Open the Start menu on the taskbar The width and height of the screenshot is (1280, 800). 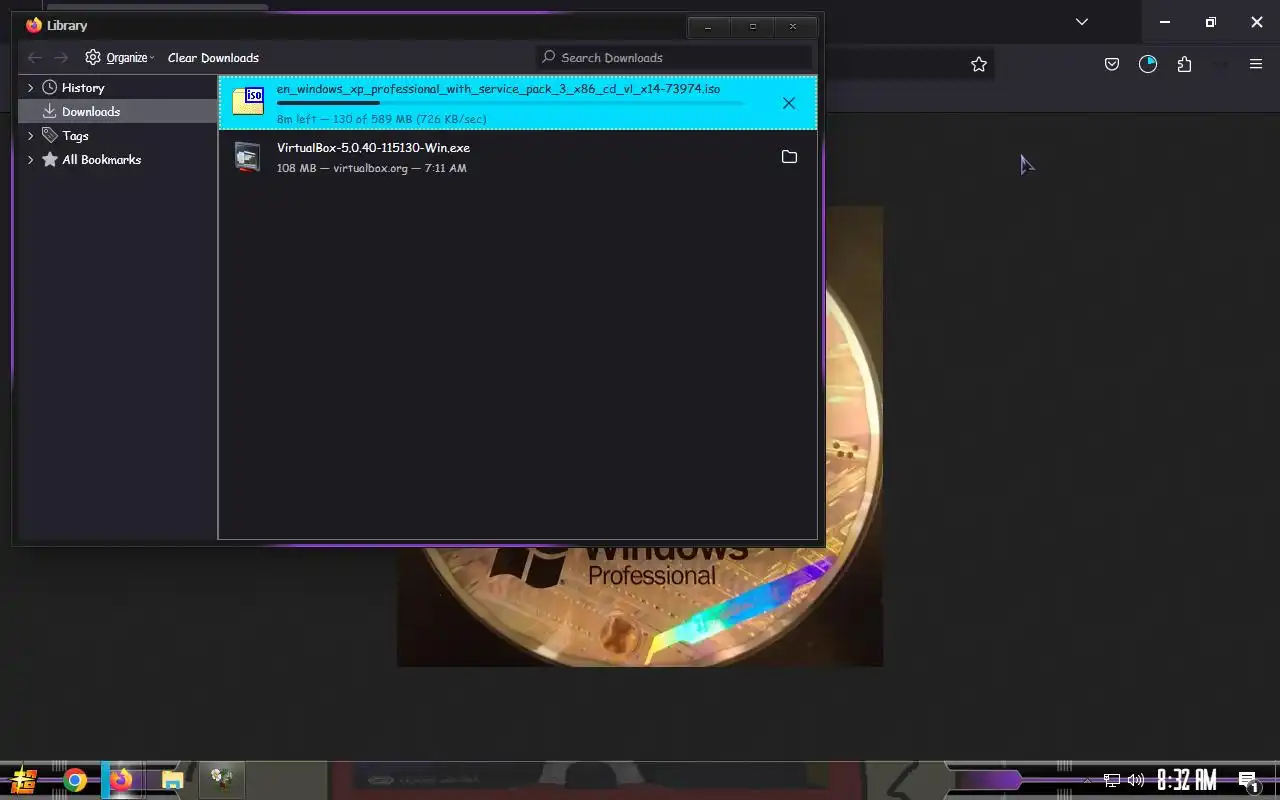(x=24, y=780)
